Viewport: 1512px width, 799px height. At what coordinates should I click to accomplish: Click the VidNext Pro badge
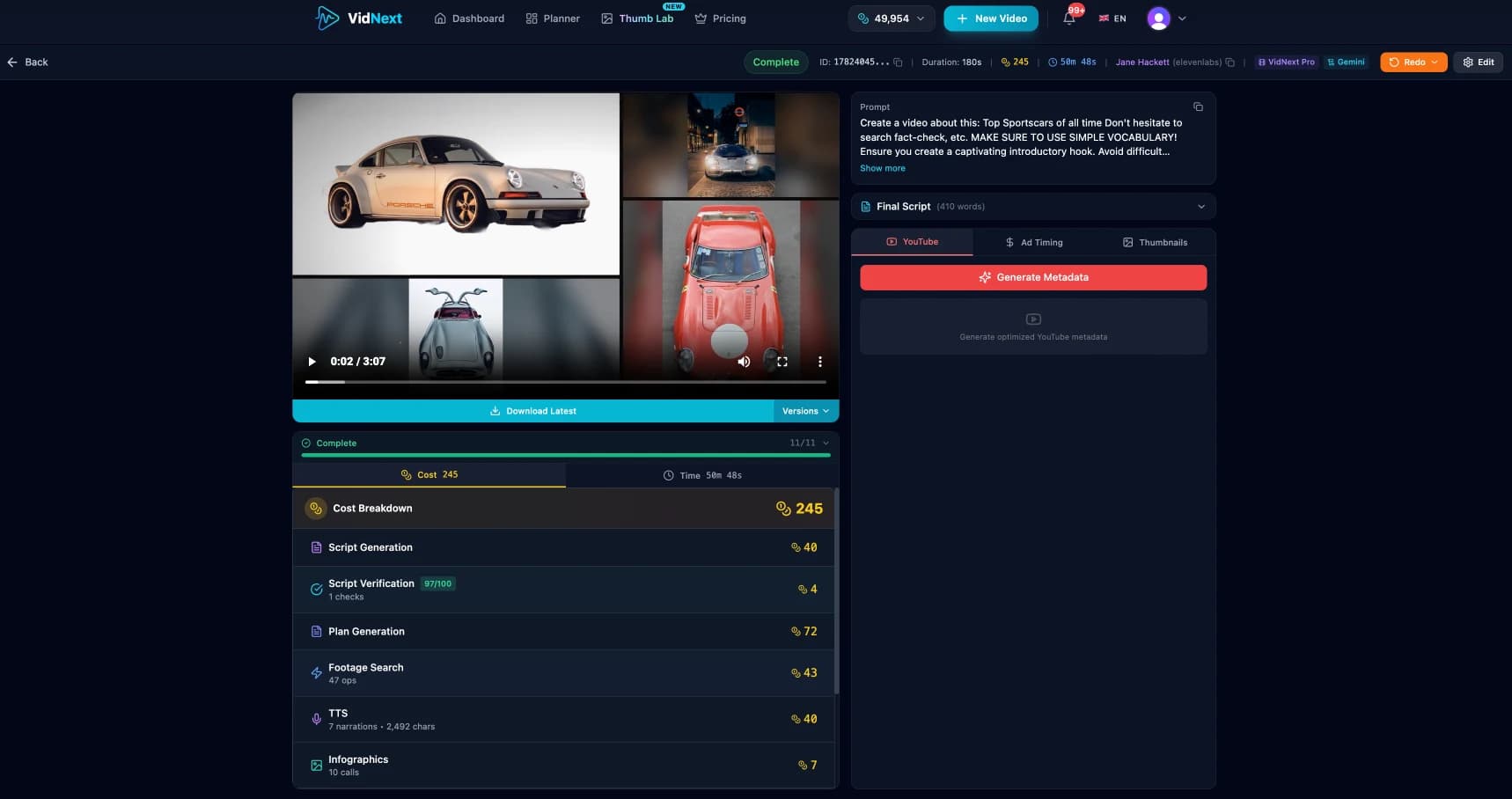[1286, 62]
